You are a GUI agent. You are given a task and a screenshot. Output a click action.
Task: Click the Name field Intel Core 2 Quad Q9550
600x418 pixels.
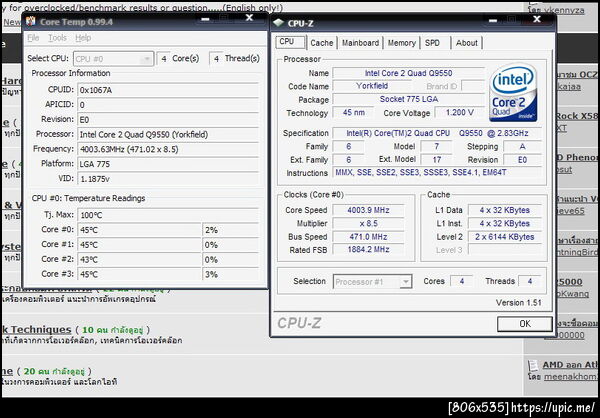click(408, 73)
